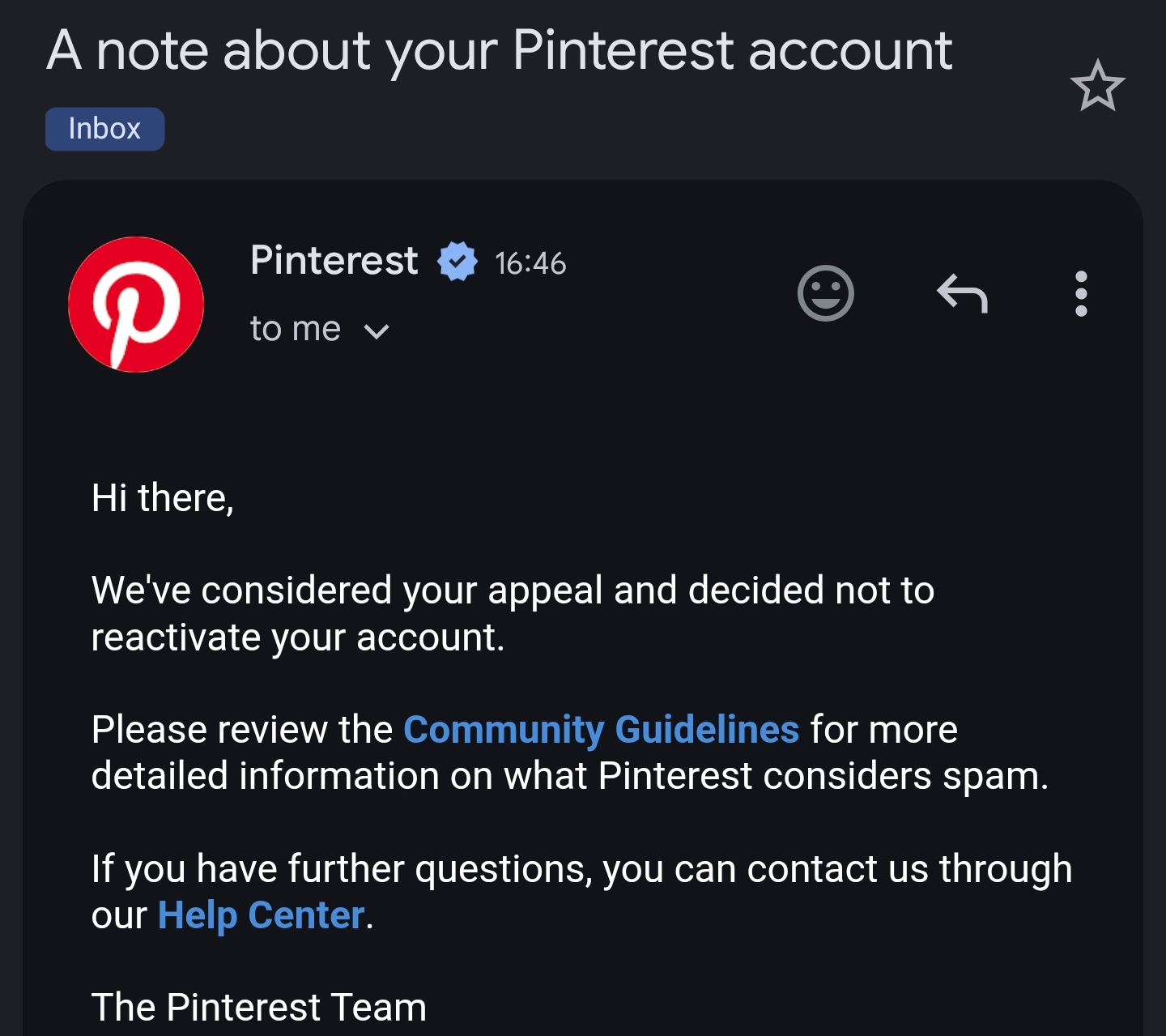This screenshot has width=1166, height=1036.
Task: Click the "reactivate your account" text line
Action: pos(297,637)
